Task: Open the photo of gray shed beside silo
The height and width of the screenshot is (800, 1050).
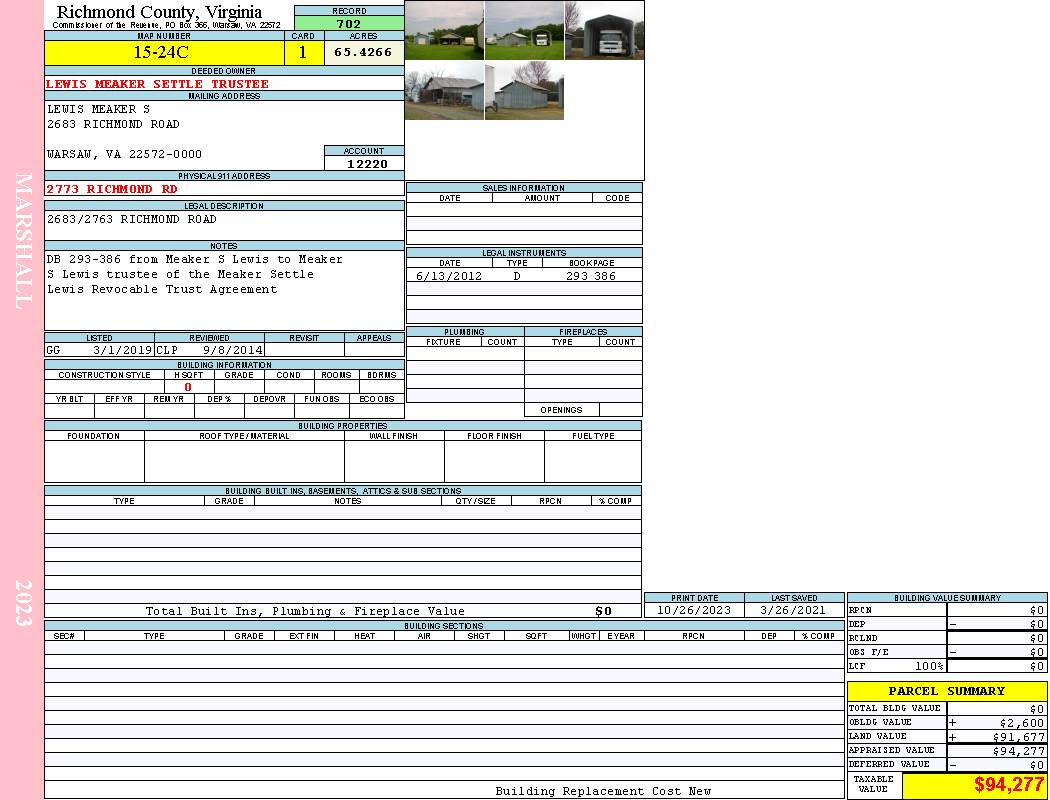Action: coord(524,91)
